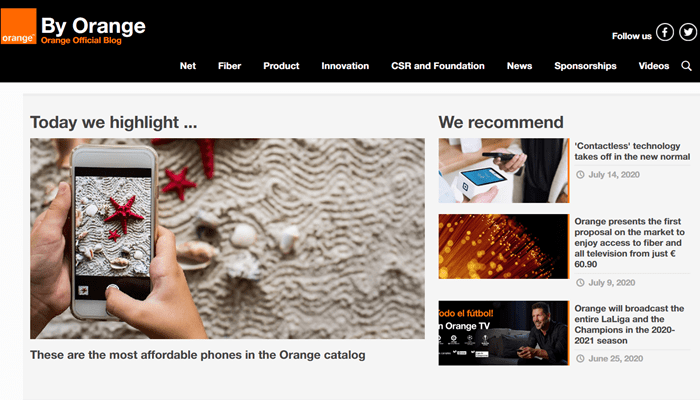The height and width of the screenshot is (400, 700).
Task: Click the orange square Orange logo
Action: [x=18, y=26]
